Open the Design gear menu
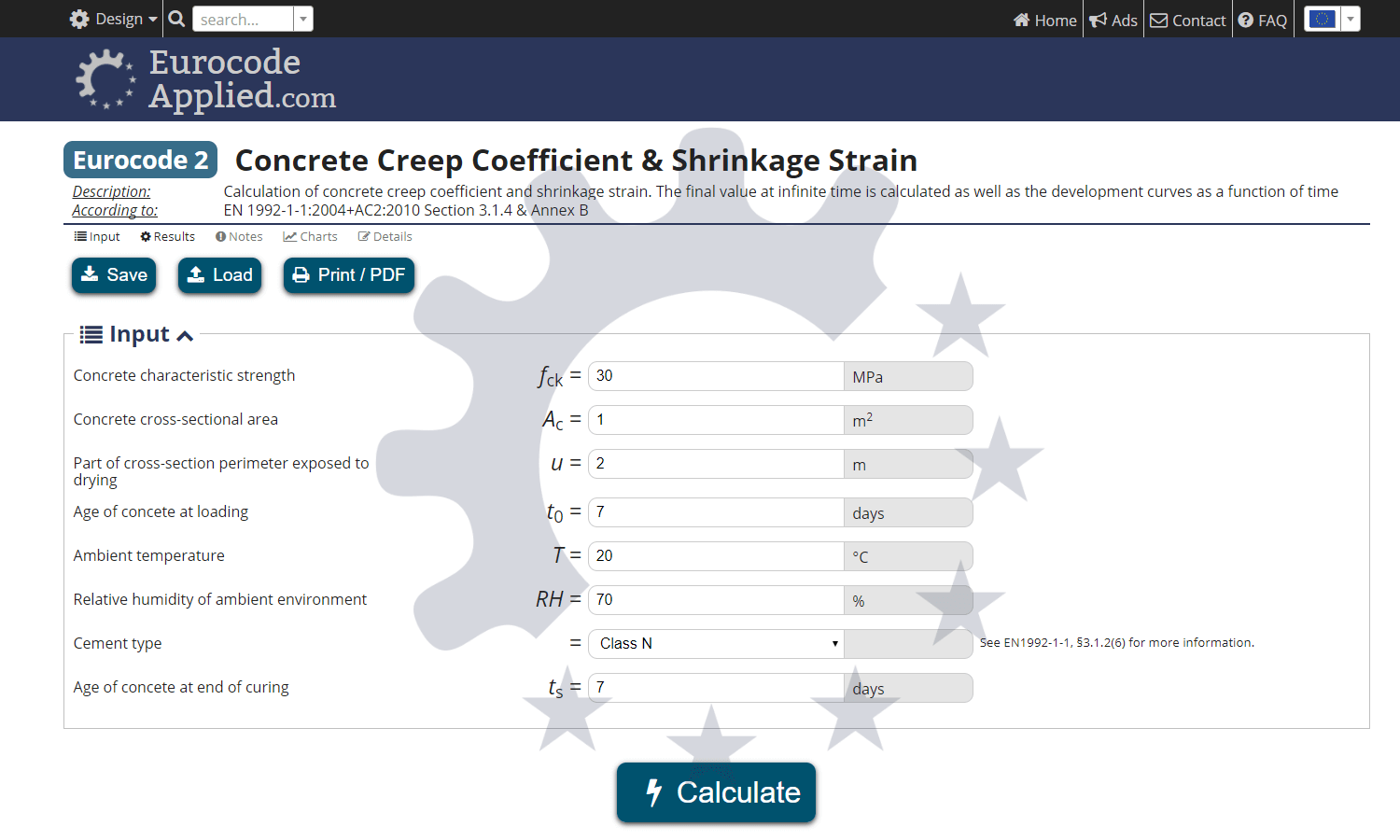1400x840 pixels. tap(113, 19)
